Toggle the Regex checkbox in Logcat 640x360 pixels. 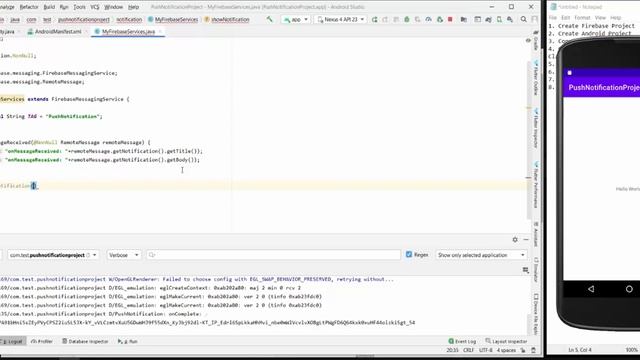[x=409, y=254]
